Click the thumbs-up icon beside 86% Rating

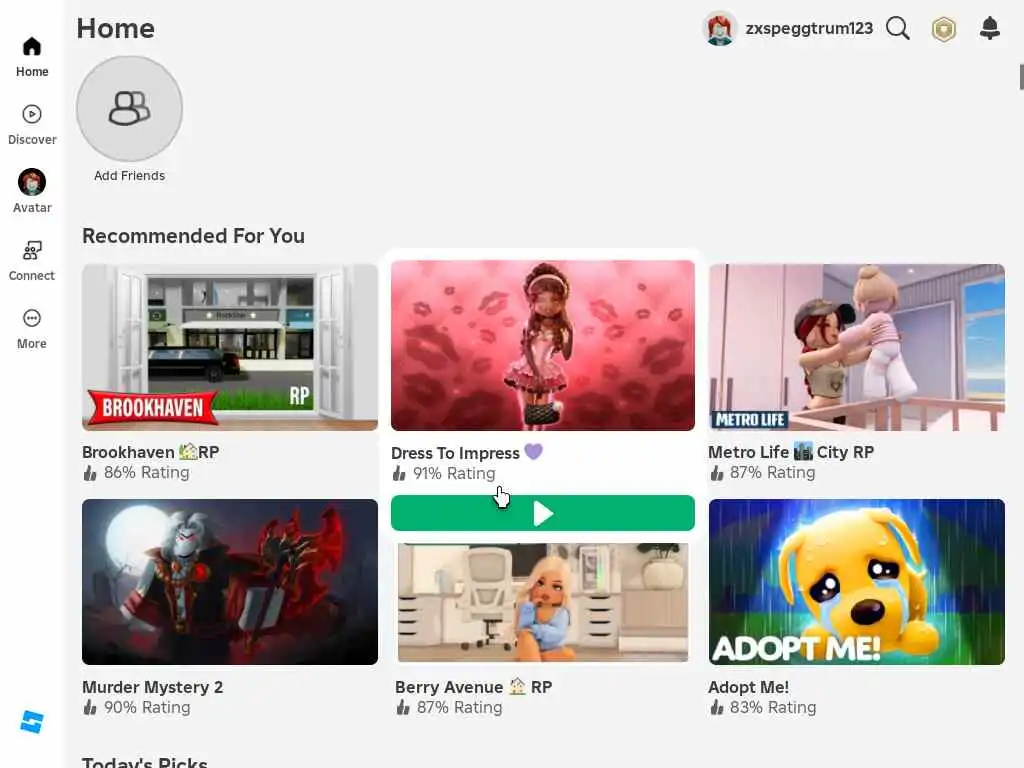(89, 473)
